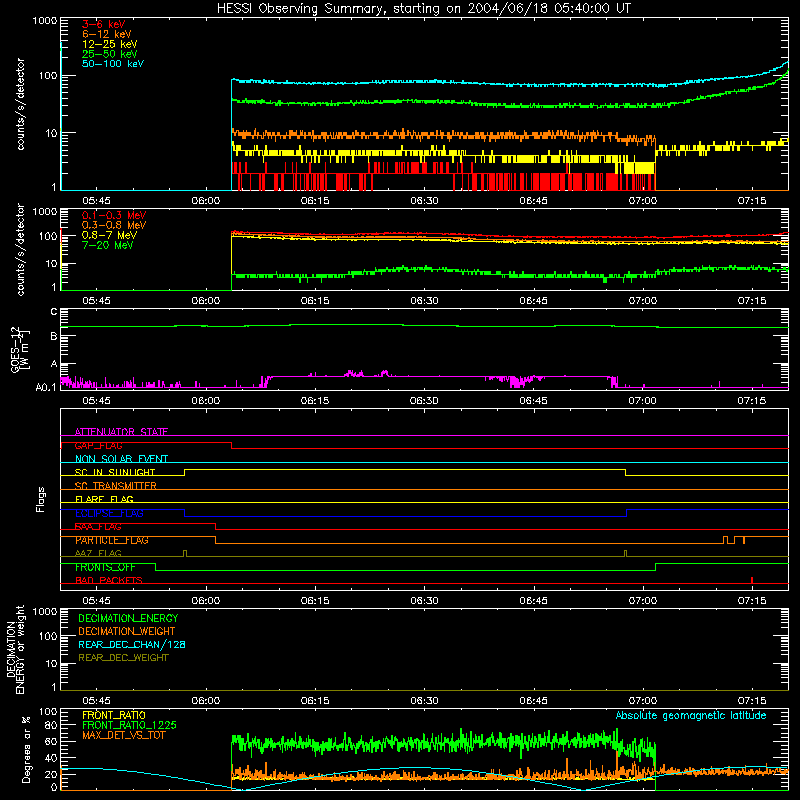Click the SAA_FLAG label

point(98,527)
